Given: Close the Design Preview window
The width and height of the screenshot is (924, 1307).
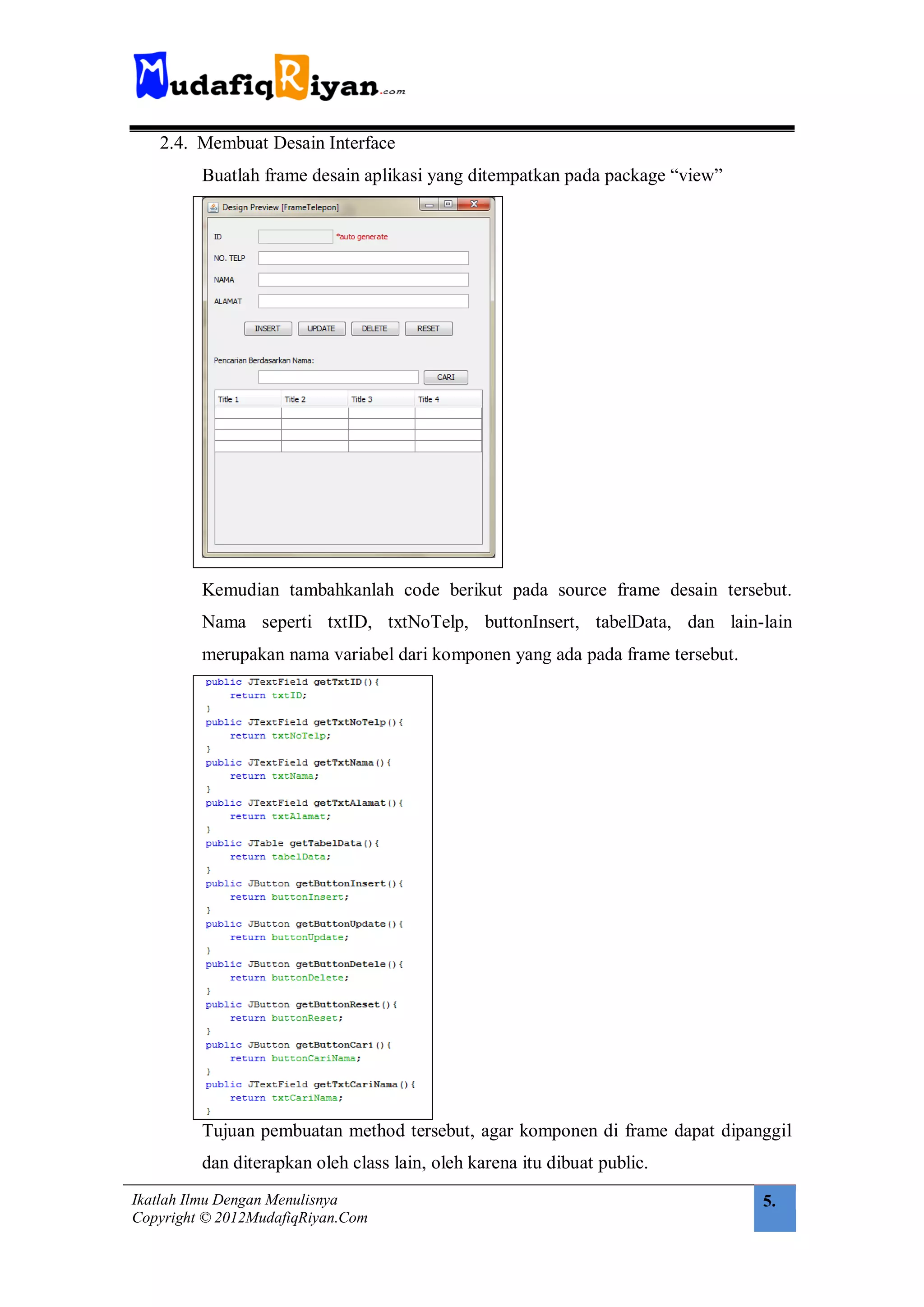Looking at the screenshot, I should click(474, 204).
